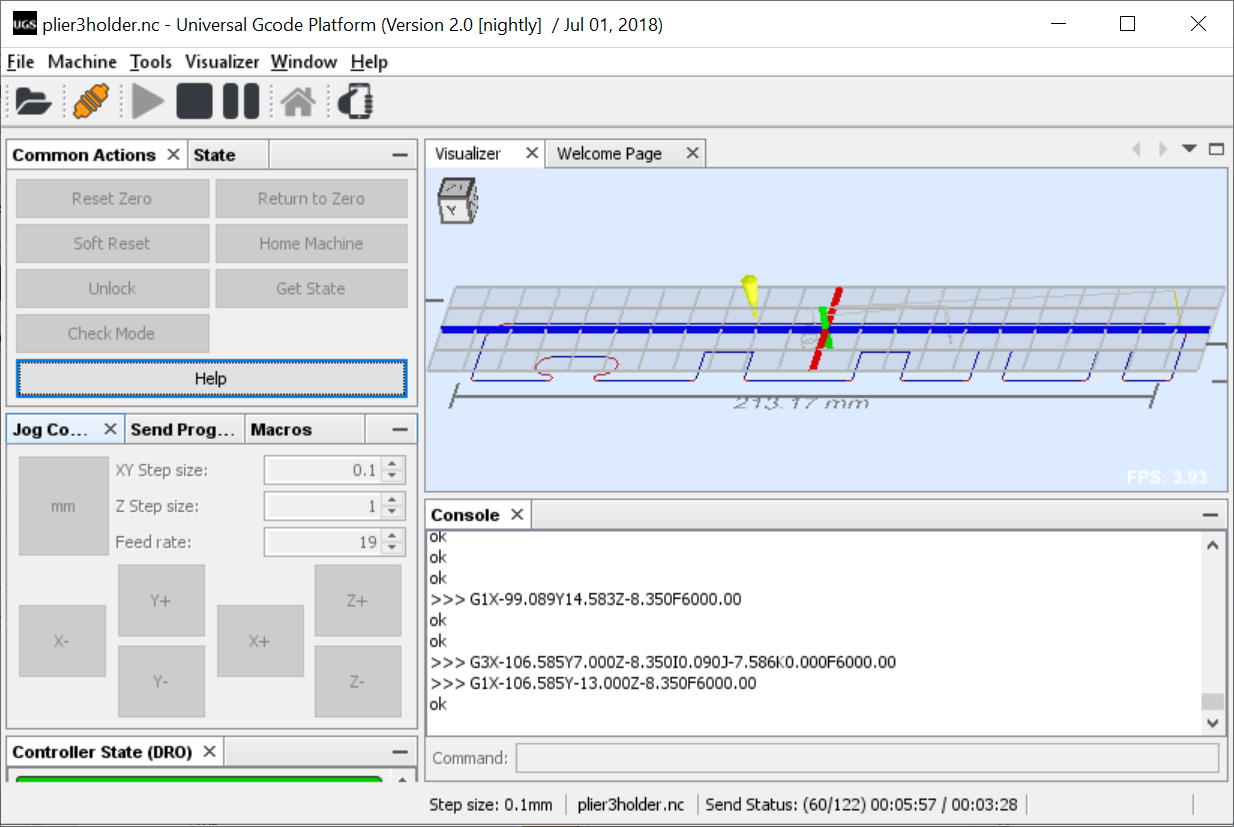The image size is (1234, 827).
Task: Open the editor documents list dropdown arrow
Action: [x=1189, y=149]
